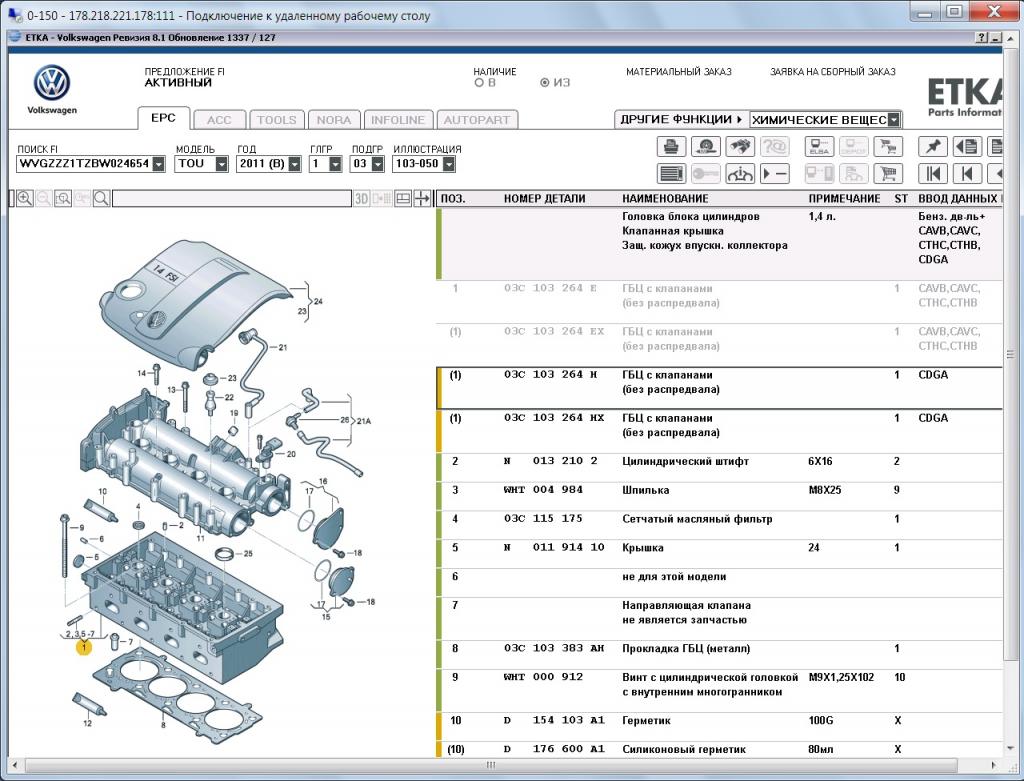Click the ЗАЯВКА НА СБОРНЫЙ ЗАКАЗ label
Viewport: 1024px width, 781px height.
pos(833,72)
